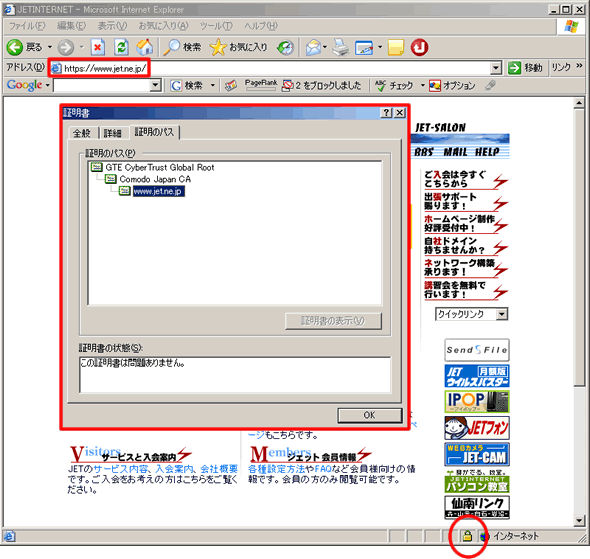This screenshot has width=590, height=559.
Task: Click the padlock icon in status bar
Action: click(467, 536)
